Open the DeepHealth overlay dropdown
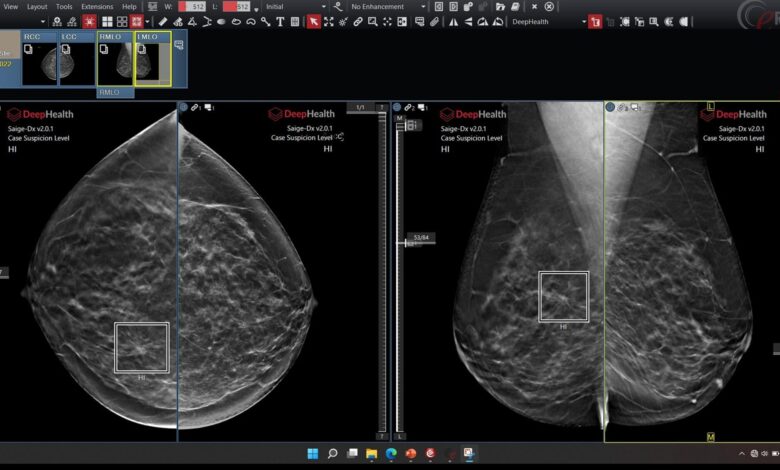Image resolution: width=780 pixels, height=470 pixels. coord(549,21)
